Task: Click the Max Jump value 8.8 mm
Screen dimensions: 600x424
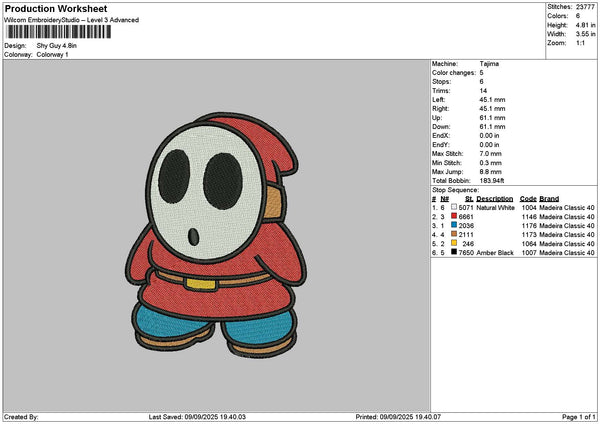Action: pyautogui.click(x=491, y=172)
